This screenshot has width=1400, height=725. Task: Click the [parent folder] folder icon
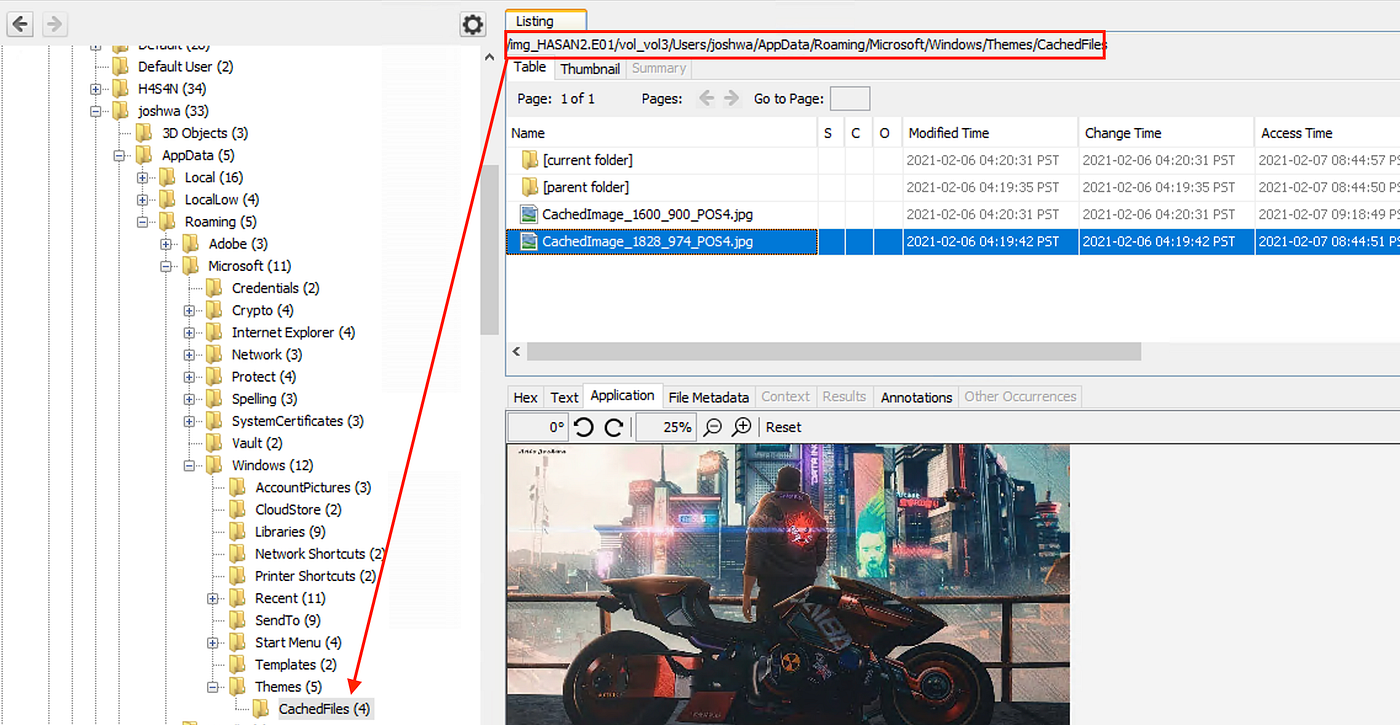click(529, 187)
